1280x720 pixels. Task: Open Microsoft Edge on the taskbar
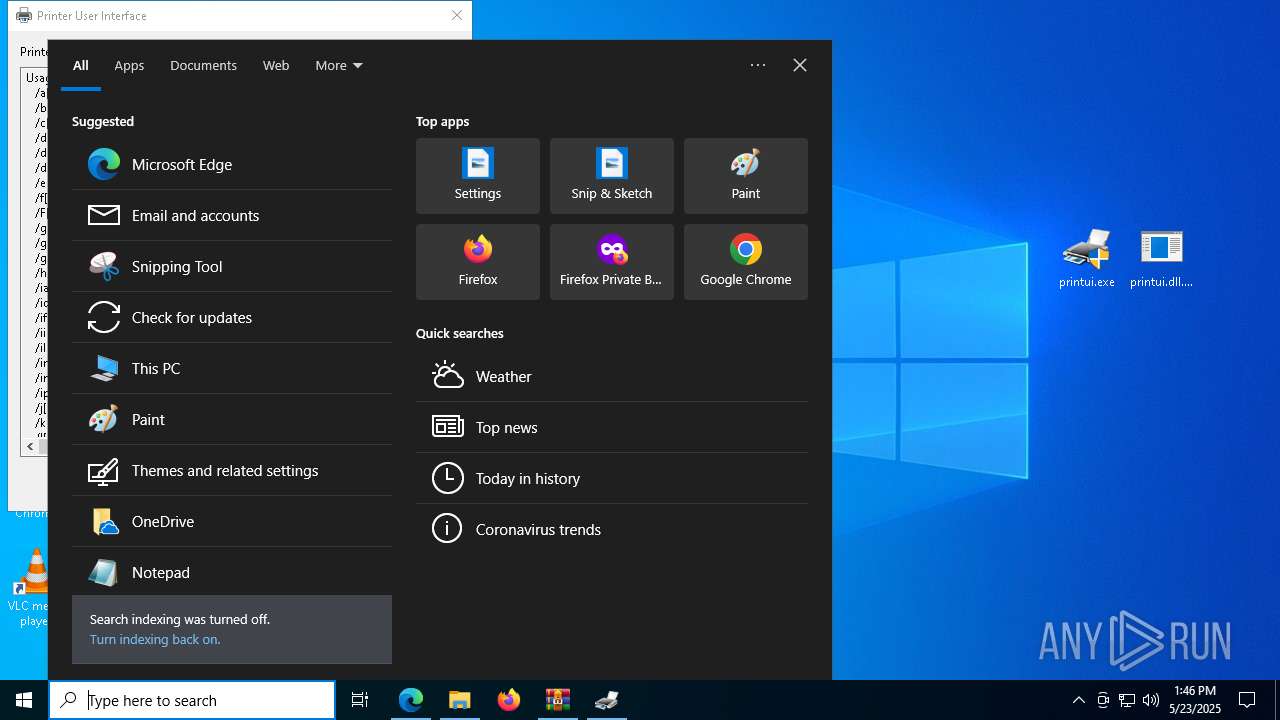point(411,700)
